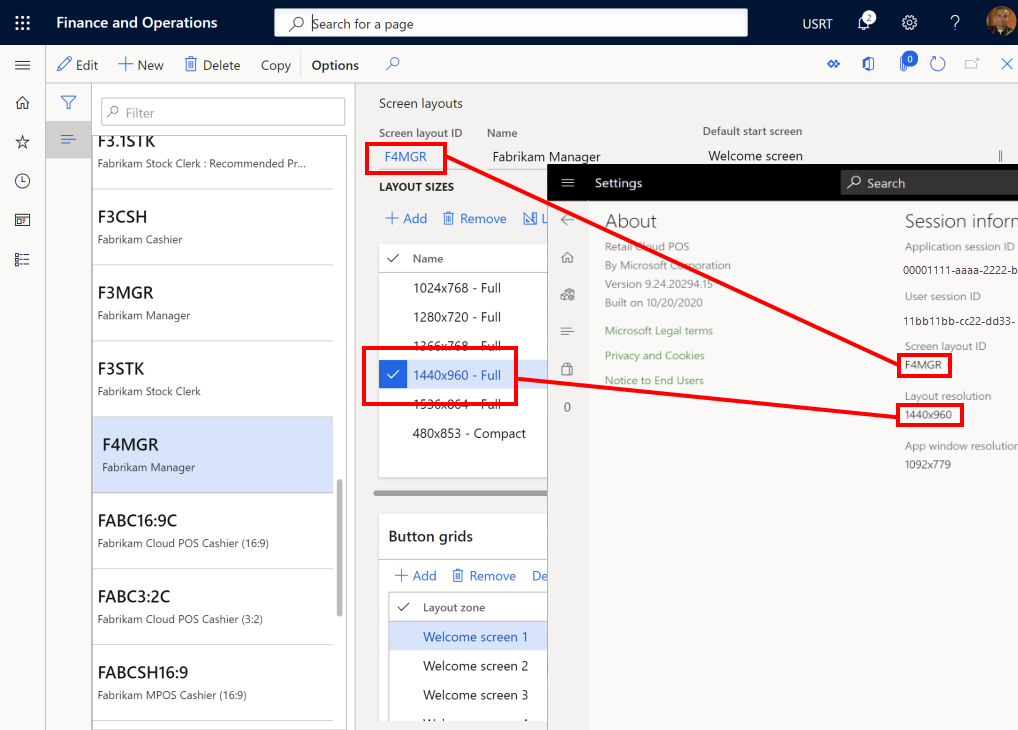Select the Welcome screen 2 row
The height and width of the screenshot is (730, 1018).
[468, 666]
